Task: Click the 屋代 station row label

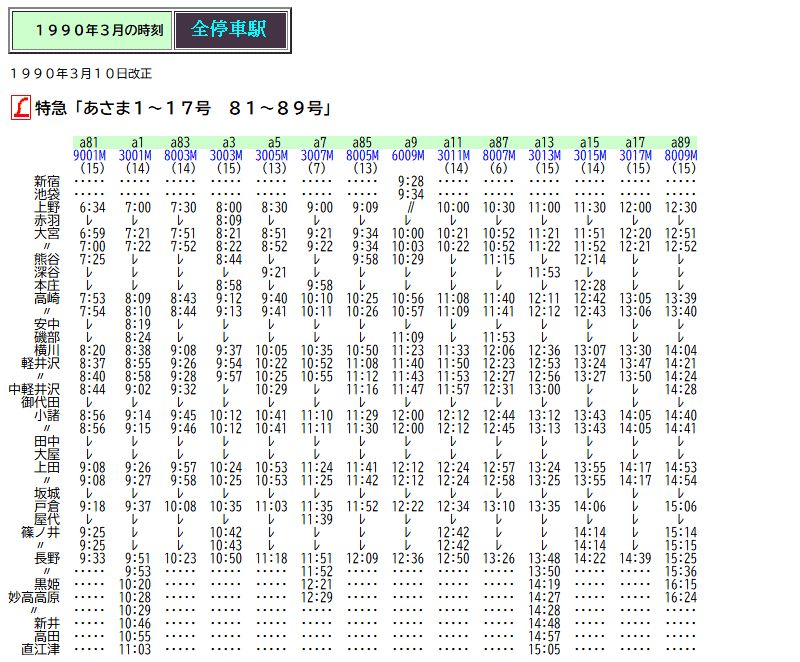Action: point(47,520)
